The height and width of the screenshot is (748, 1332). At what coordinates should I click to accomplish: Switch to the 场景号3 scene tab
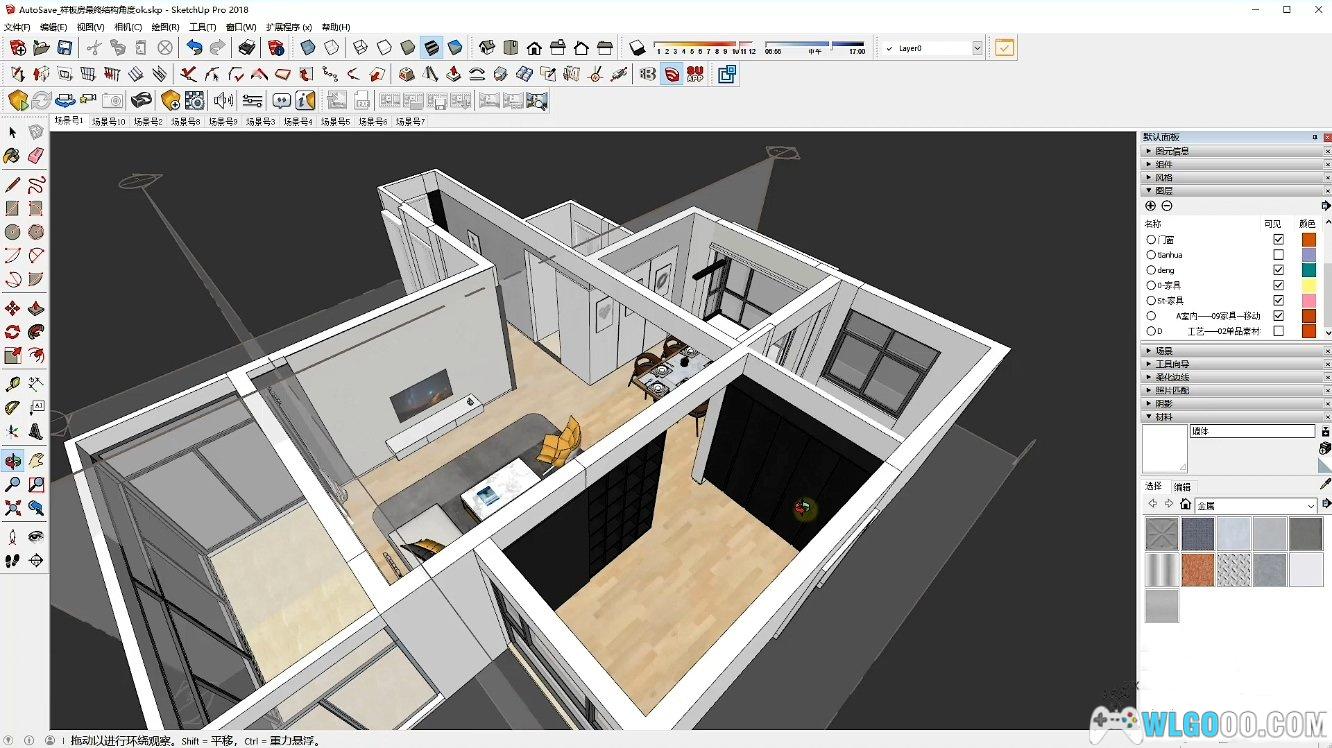click(260, 122)
